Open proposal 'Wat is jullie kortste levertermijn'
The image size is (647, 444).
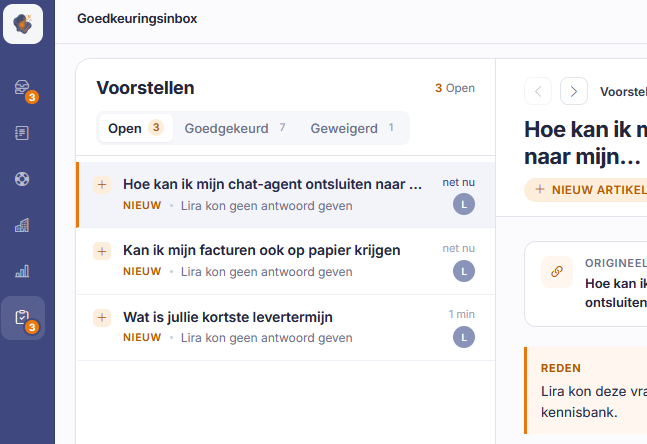click(x=286, y=328)
